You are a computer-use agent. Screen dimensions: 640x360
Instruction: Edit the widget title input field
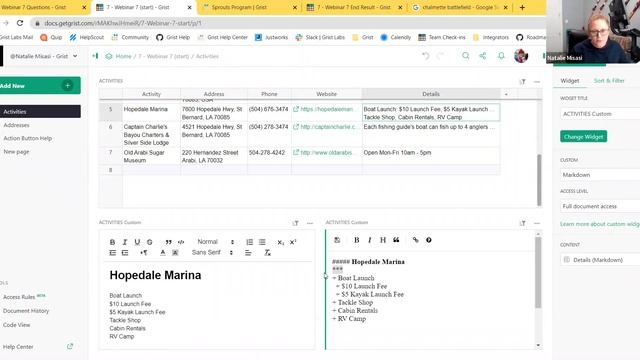click(x=600, y=114)
